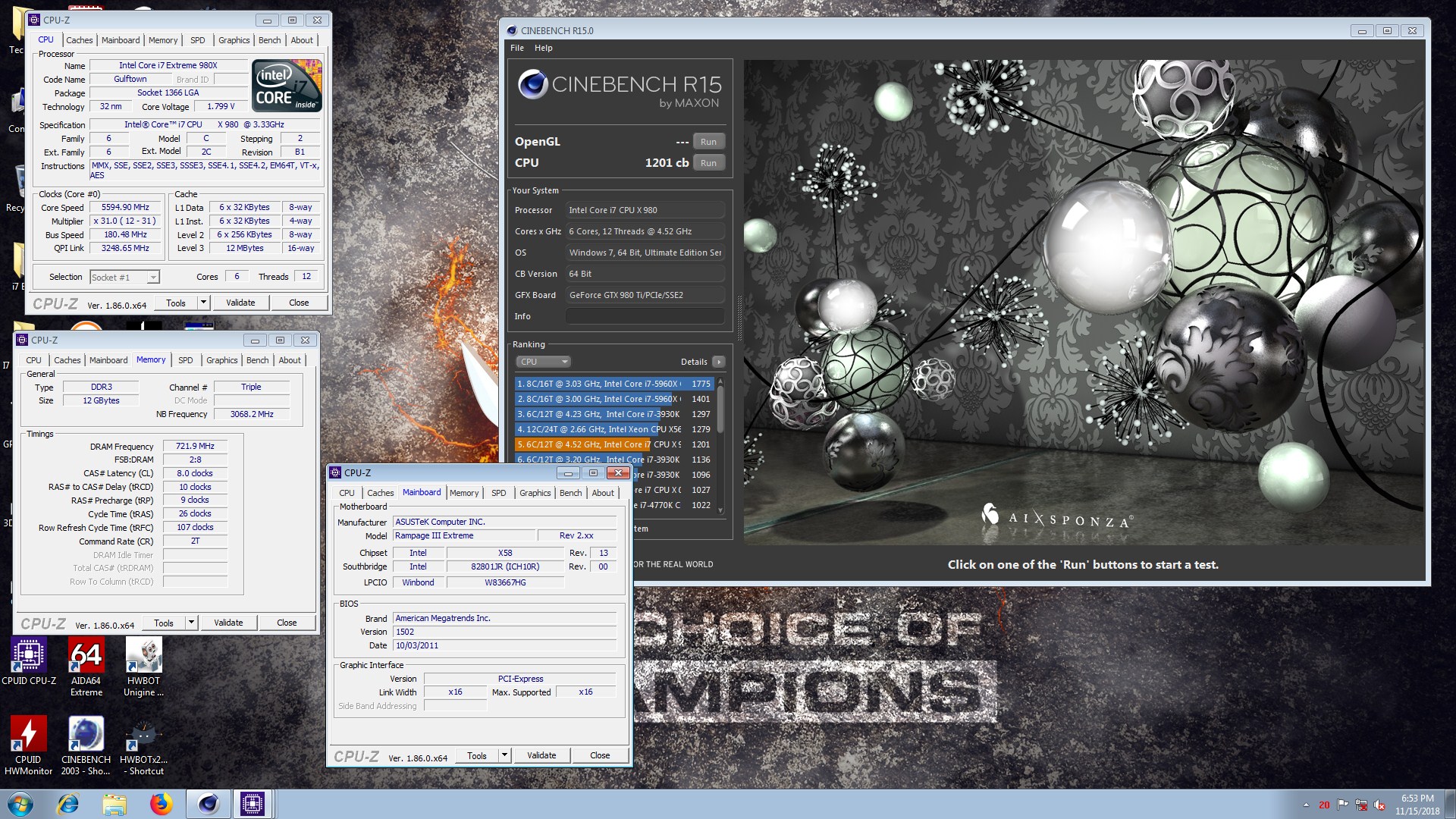Open the Socket #1 selection dropdown
The width and height of the screenshot is (1456, 819).
(124, 278)
